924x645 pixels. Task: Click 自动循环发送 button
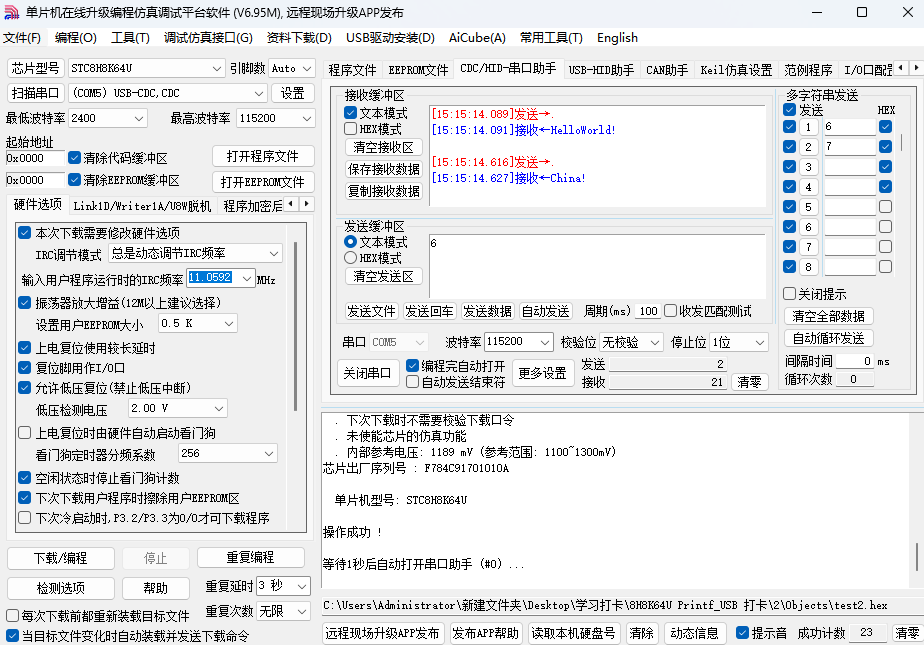pyautogui.click(x=829, y=338)
